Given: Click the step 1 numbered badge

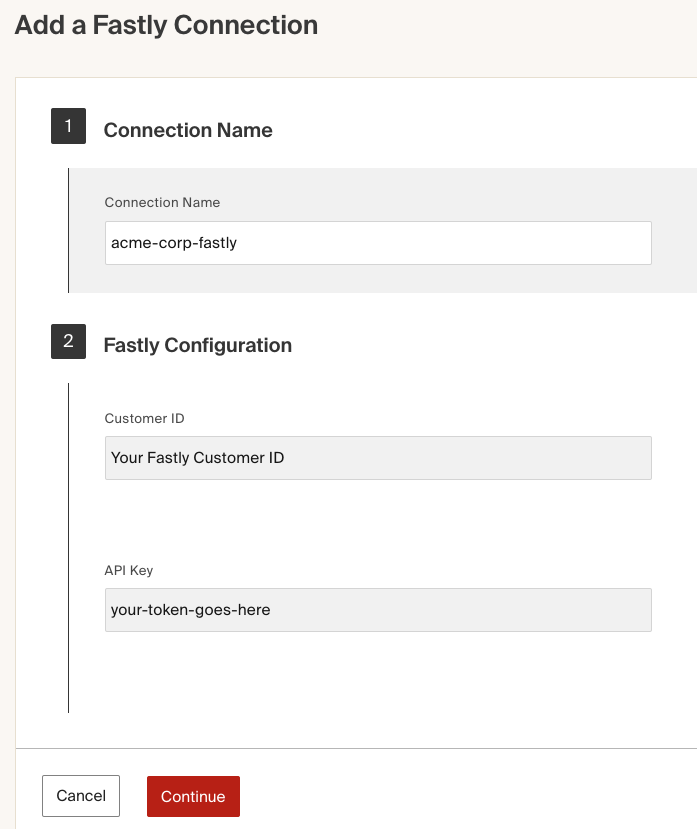Looking at the screenshot, I should coord(68,125).
